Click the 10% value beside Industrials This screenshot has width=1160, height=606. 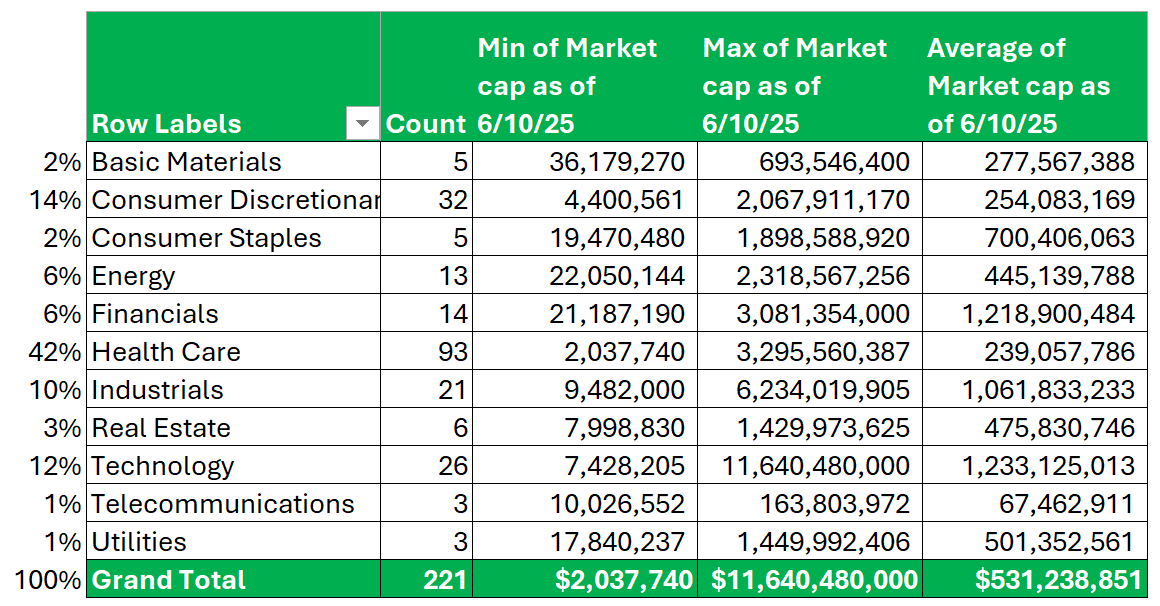pos(55,388)
